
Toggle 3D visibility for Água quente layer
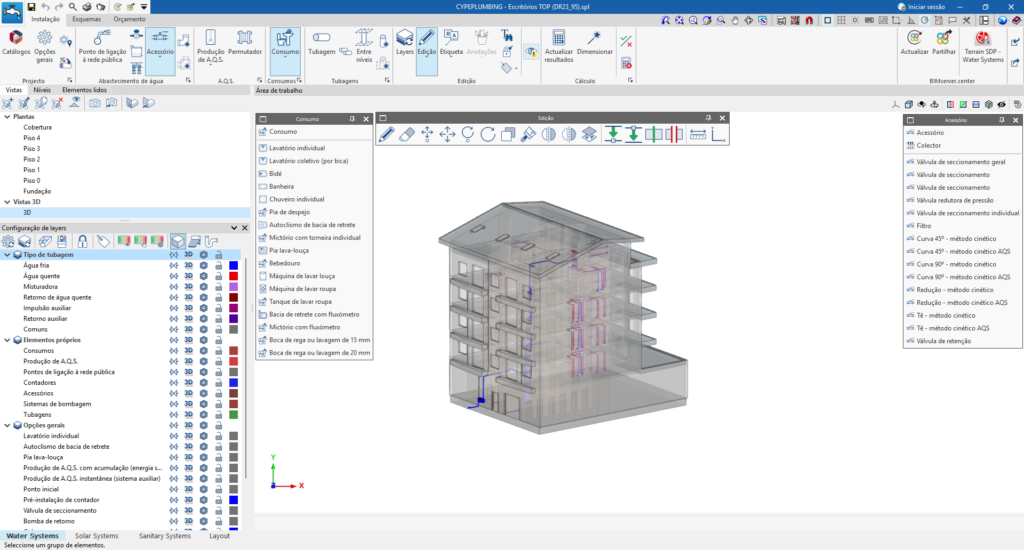pyautogui.click(x=188, y=277)
